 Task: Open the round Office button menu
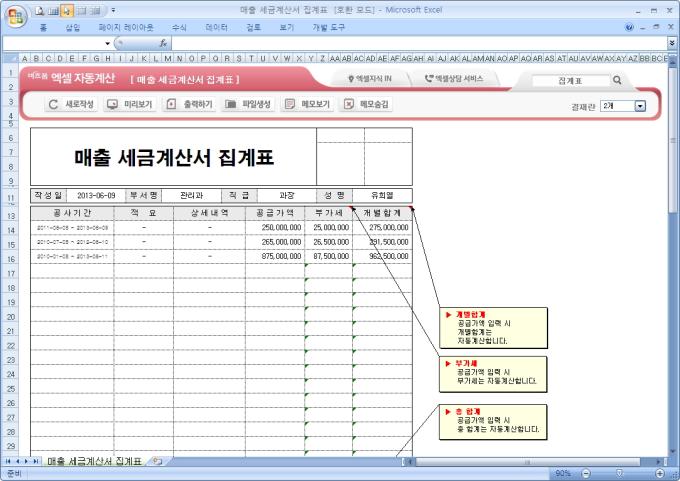tap(16, 16)
